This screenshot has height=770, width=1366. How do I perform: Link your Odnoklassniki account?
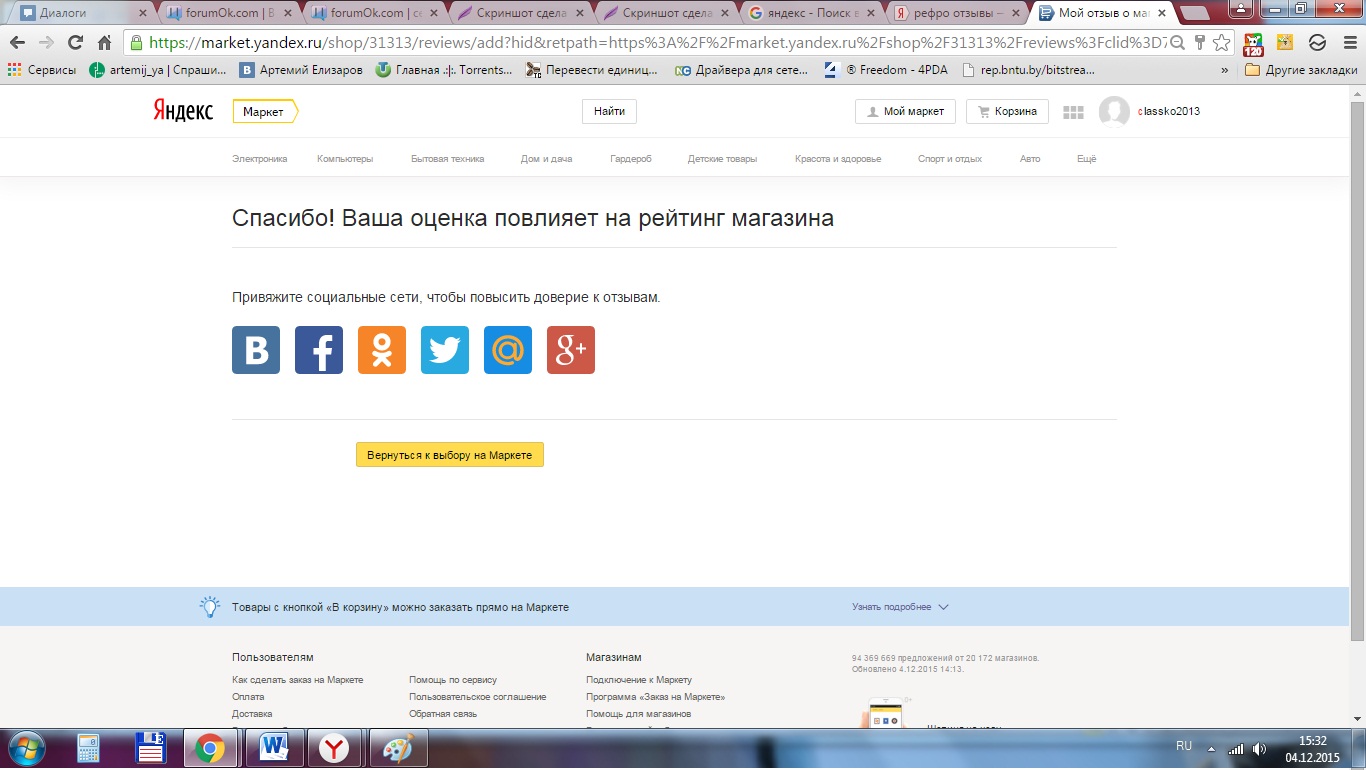click(x=382, y=350)
